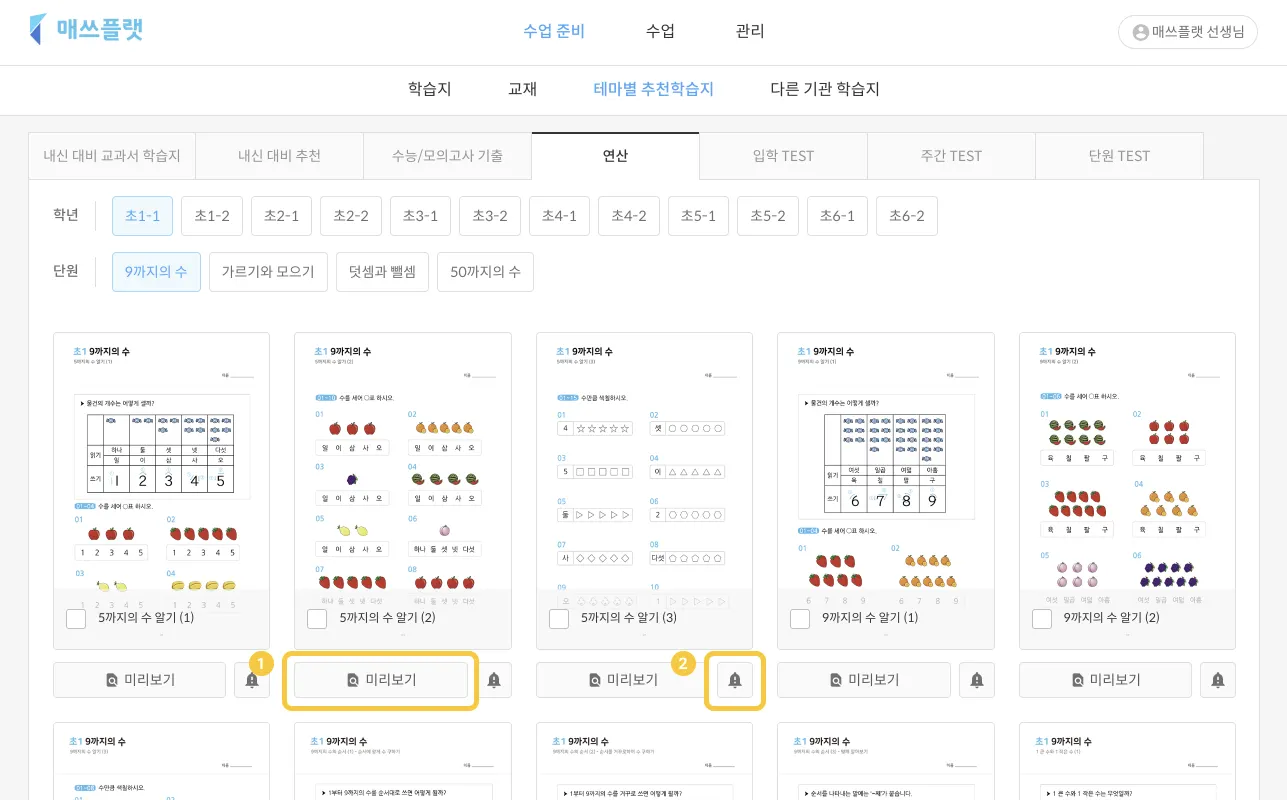Enable the 9까지의 수 알기 (2) checkbox
Viewport: 1287px width, 800px height.
click(x=1042, y=619)
